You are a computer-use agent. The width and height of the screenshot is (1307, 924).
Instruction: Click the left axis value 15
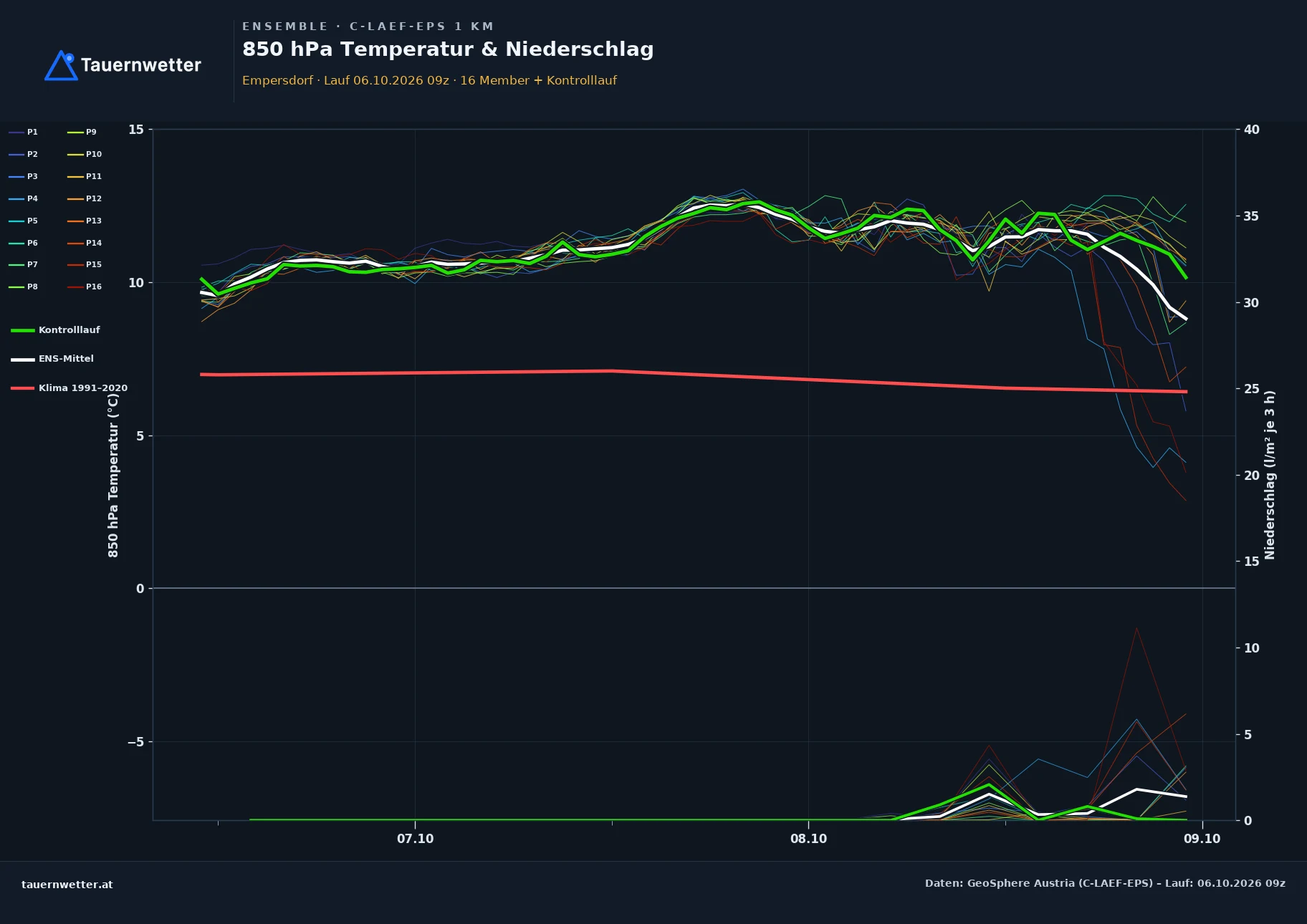136,130
